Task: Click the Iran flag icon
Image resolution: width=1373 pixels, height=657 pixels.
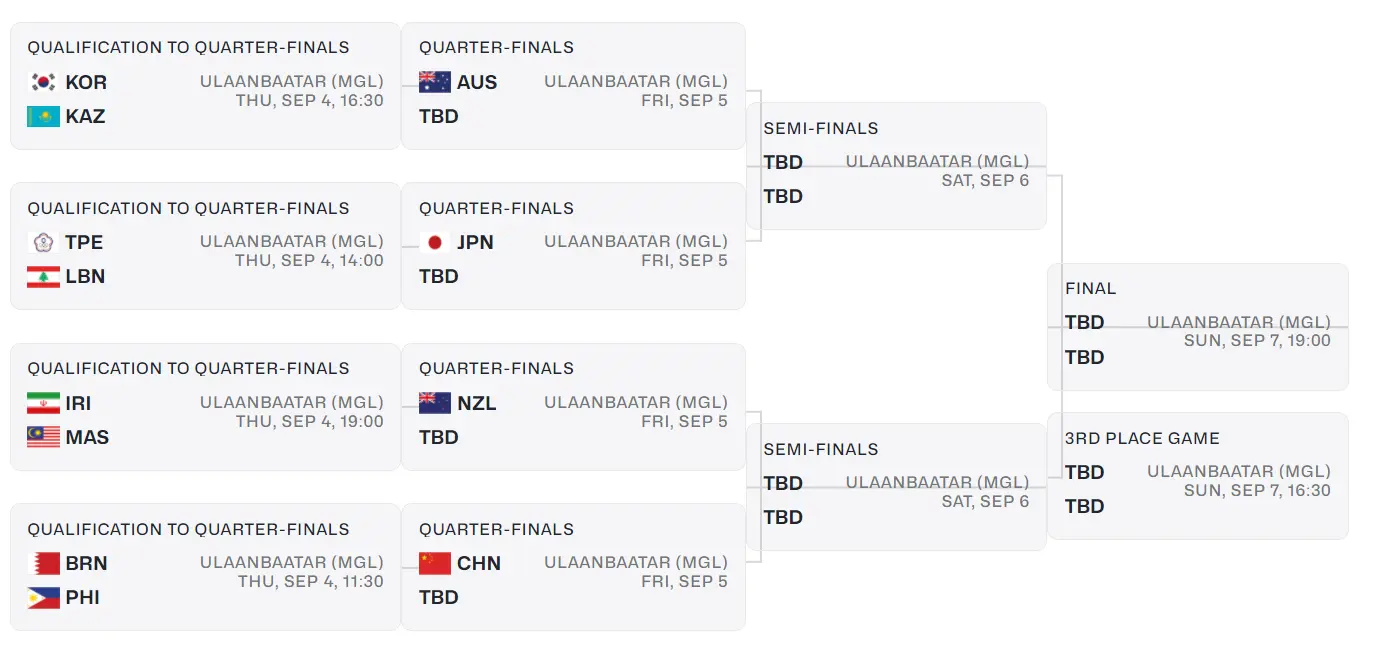Action: tap(43, 404)
